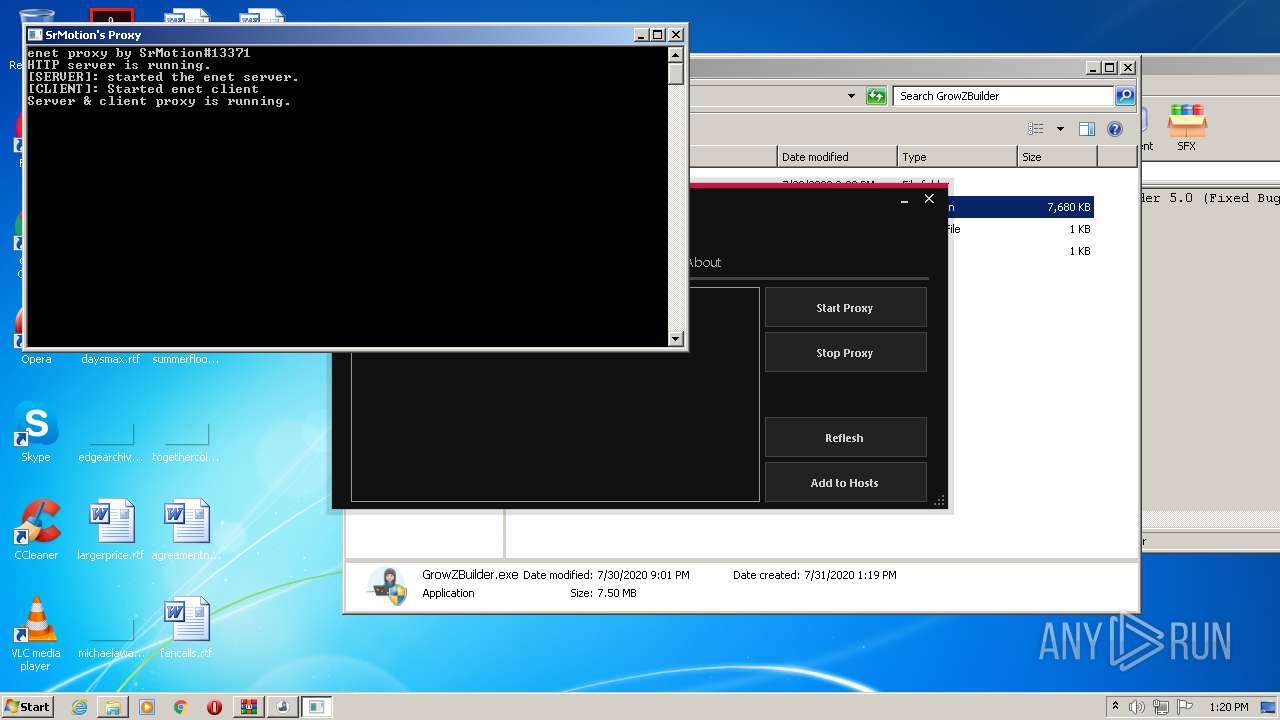
Task: Switch to GrowZBuilder taskbar button
Action: click(282, 707)
